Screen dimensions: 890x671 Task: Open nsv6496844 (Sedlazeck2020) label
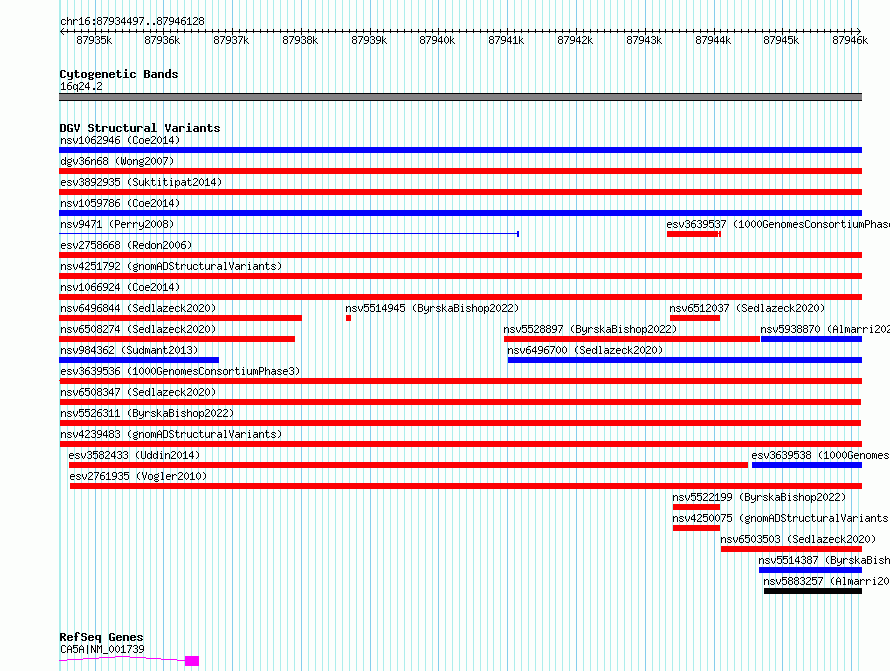pyautogui.click(x=138, y=308)
